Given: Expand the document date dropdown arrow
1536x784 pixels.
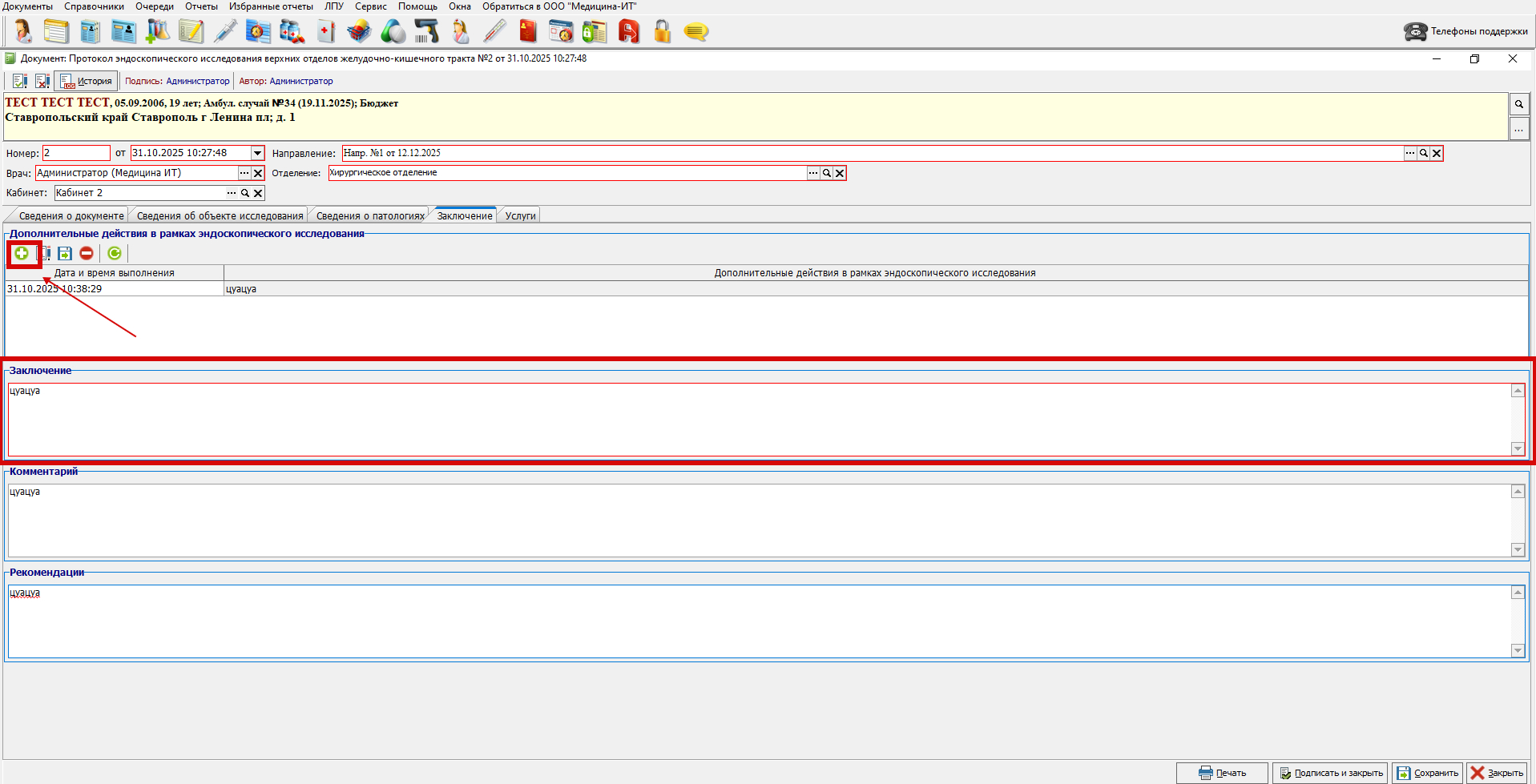Looking at the screenshot, I should pos(257,153).
